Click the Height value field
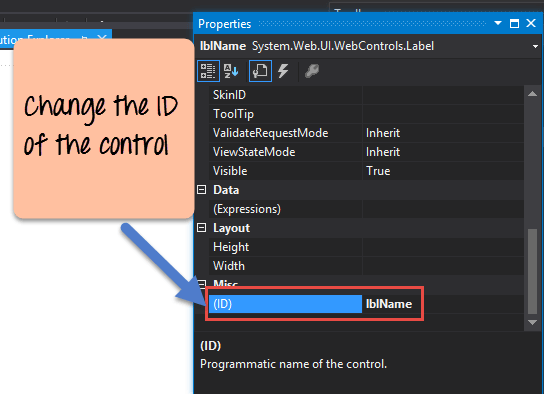 pos(443,247)
